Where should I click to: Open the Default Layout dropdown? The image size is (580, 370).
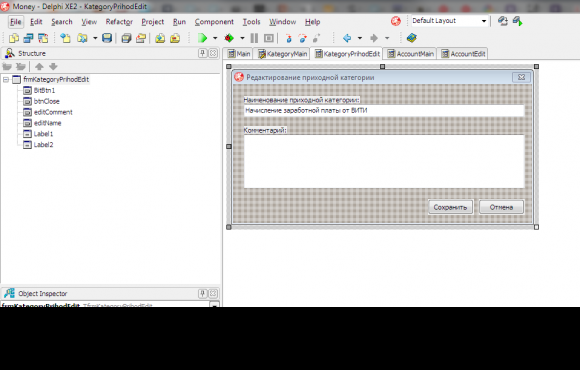tap(483, 21)
